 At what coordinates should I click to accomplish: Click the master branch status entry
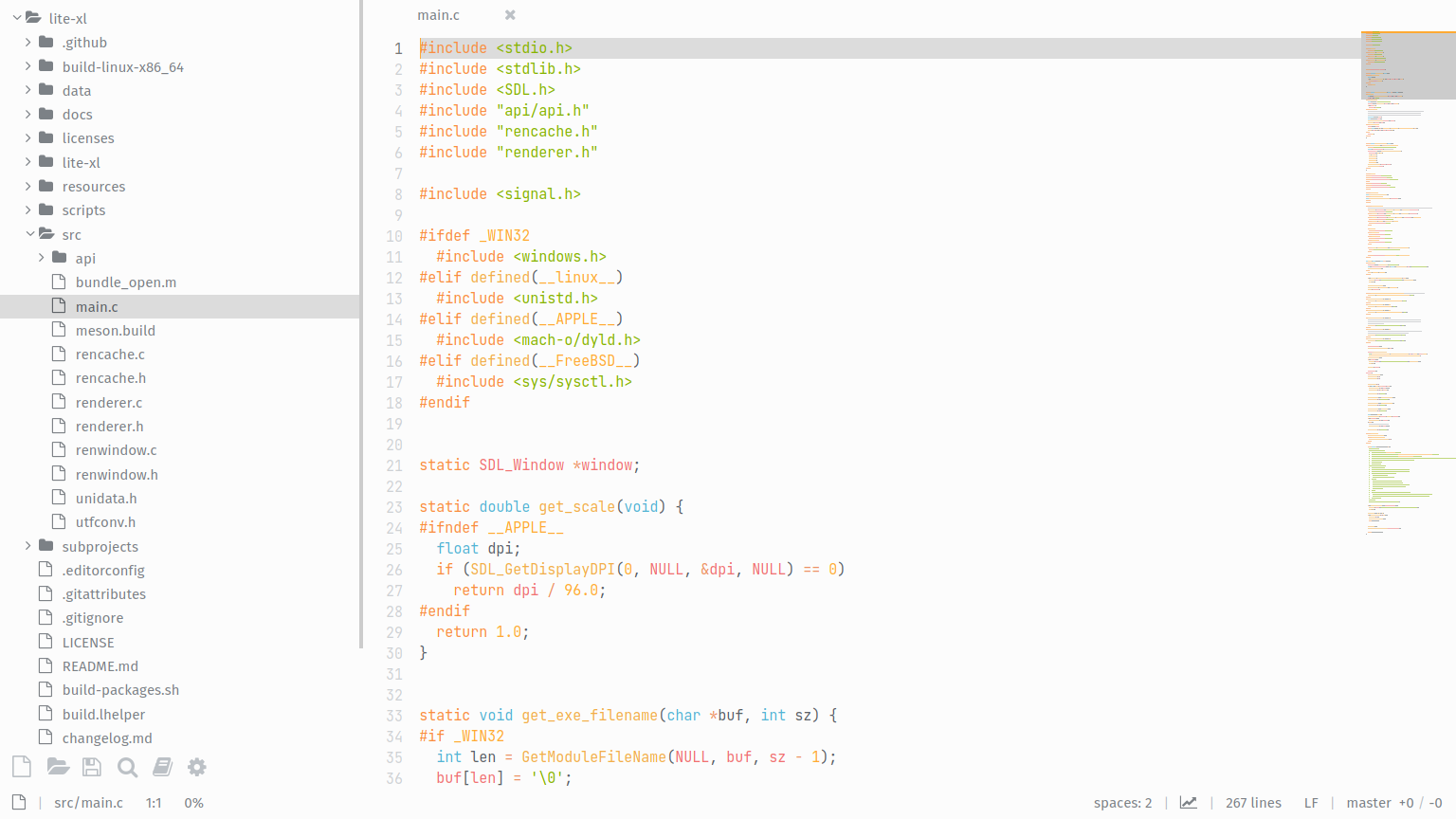(x=1369, y=803)
